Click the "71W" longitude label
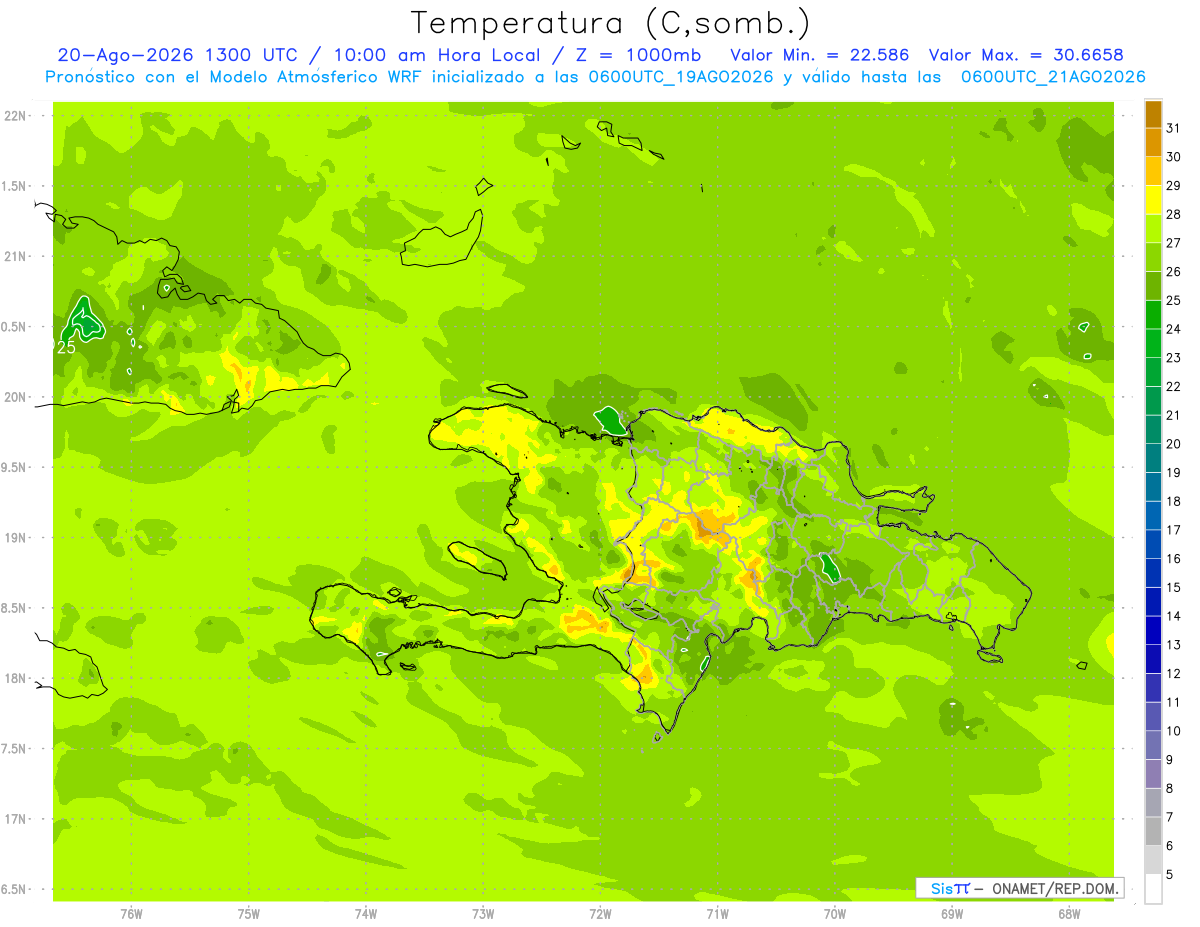The width and height of the screenshot is (1200, 927). click(x=717, y=914)
